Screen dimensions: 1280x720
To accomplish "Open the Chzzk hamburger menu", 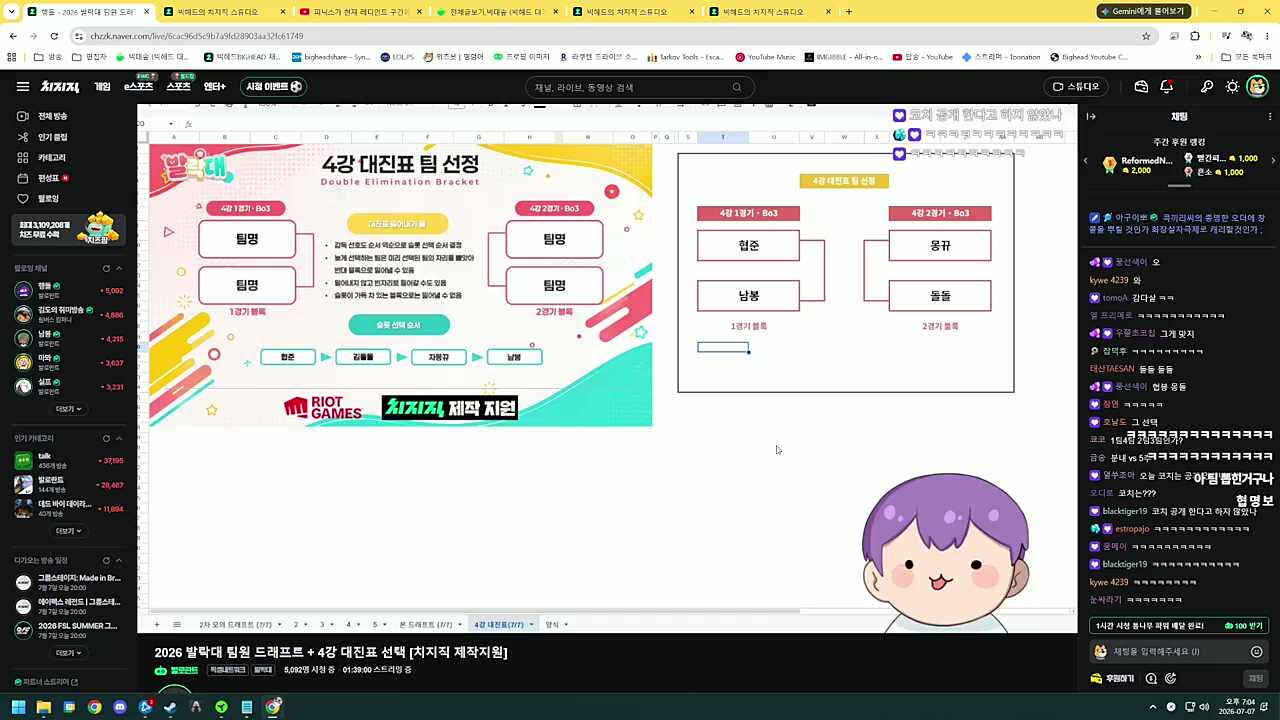I will tap(22, 87).
